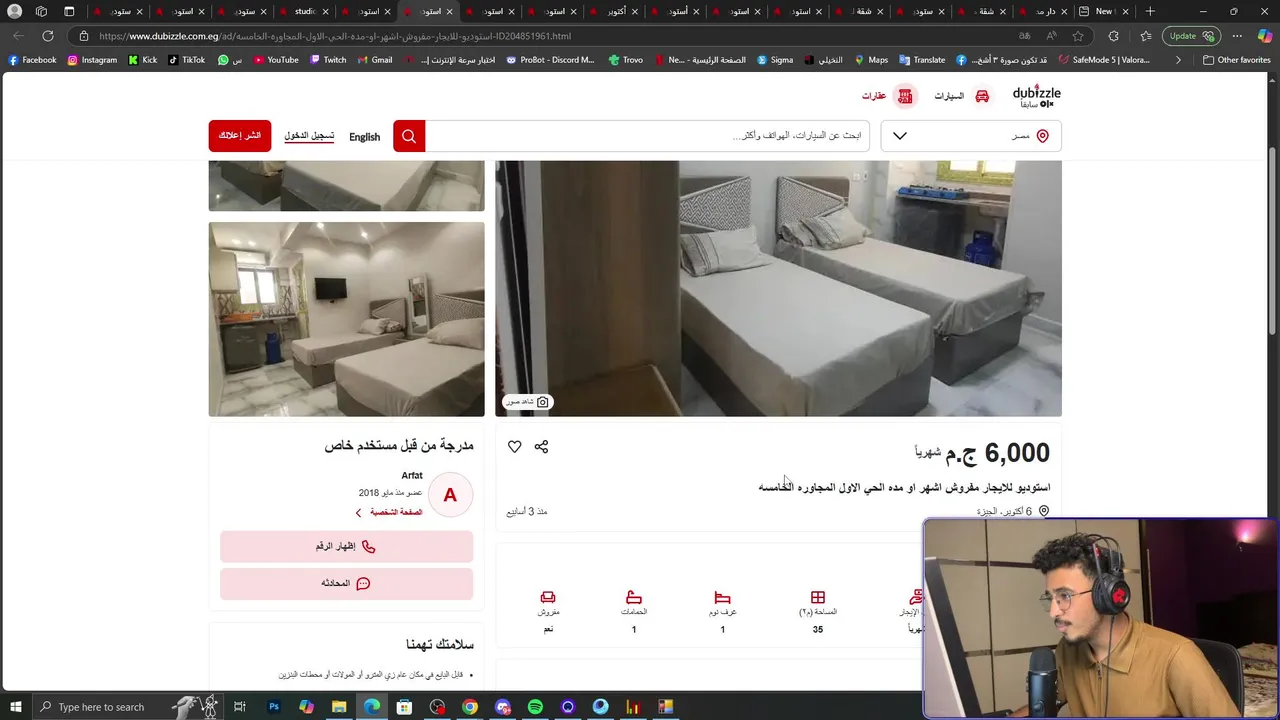The width and height of the screenshot is (1280, 720).
Task: Click the إظهار الرقم show number button
Action: tap(346, 547)
